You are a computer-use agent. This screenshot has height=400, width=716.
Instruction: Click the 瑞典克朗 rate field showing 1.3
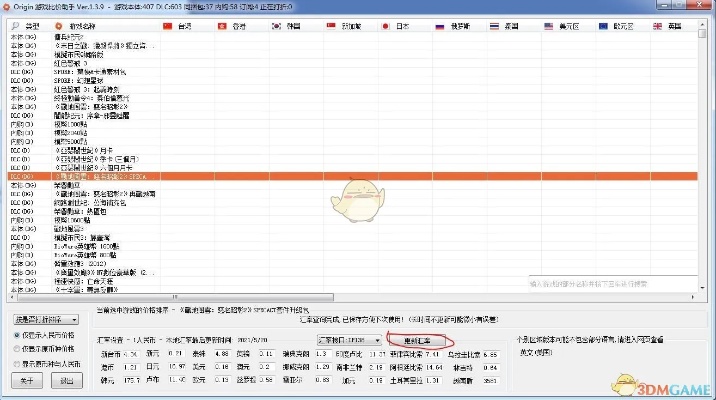click(x=323, y=353)
